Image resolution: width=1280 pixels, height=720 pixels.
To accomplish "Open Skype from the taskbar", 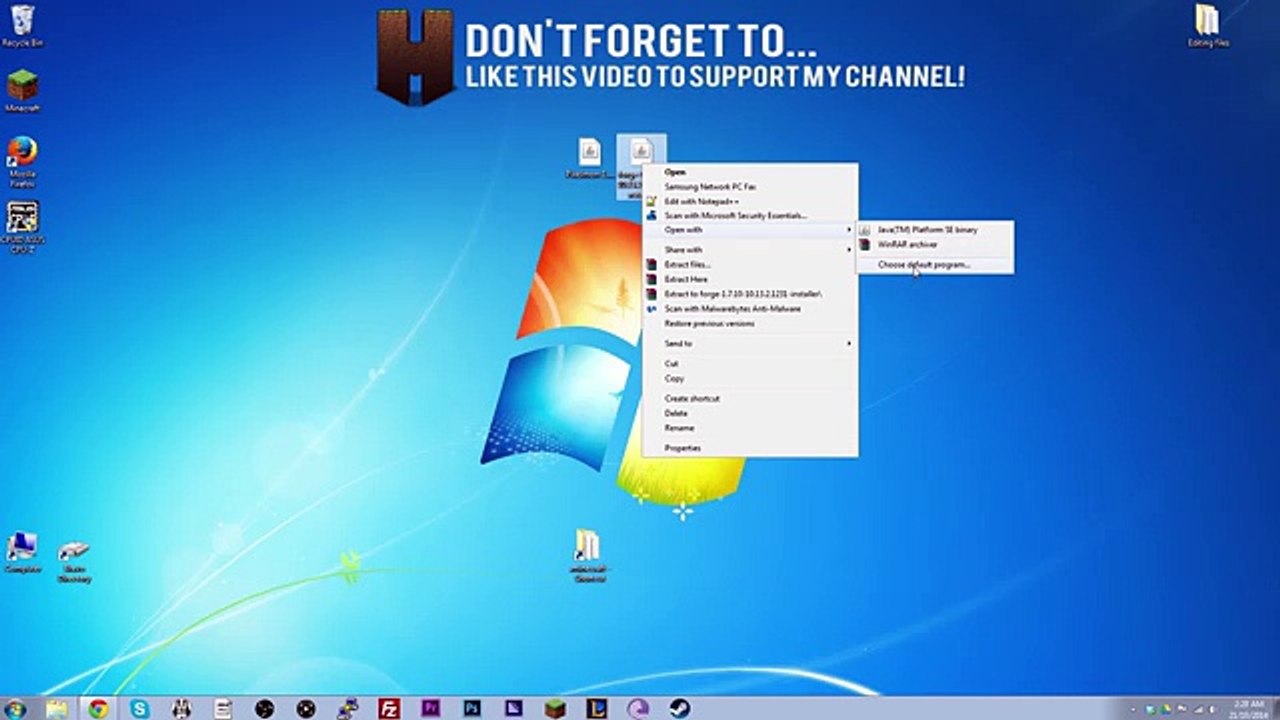I will (x=140, y=709).
